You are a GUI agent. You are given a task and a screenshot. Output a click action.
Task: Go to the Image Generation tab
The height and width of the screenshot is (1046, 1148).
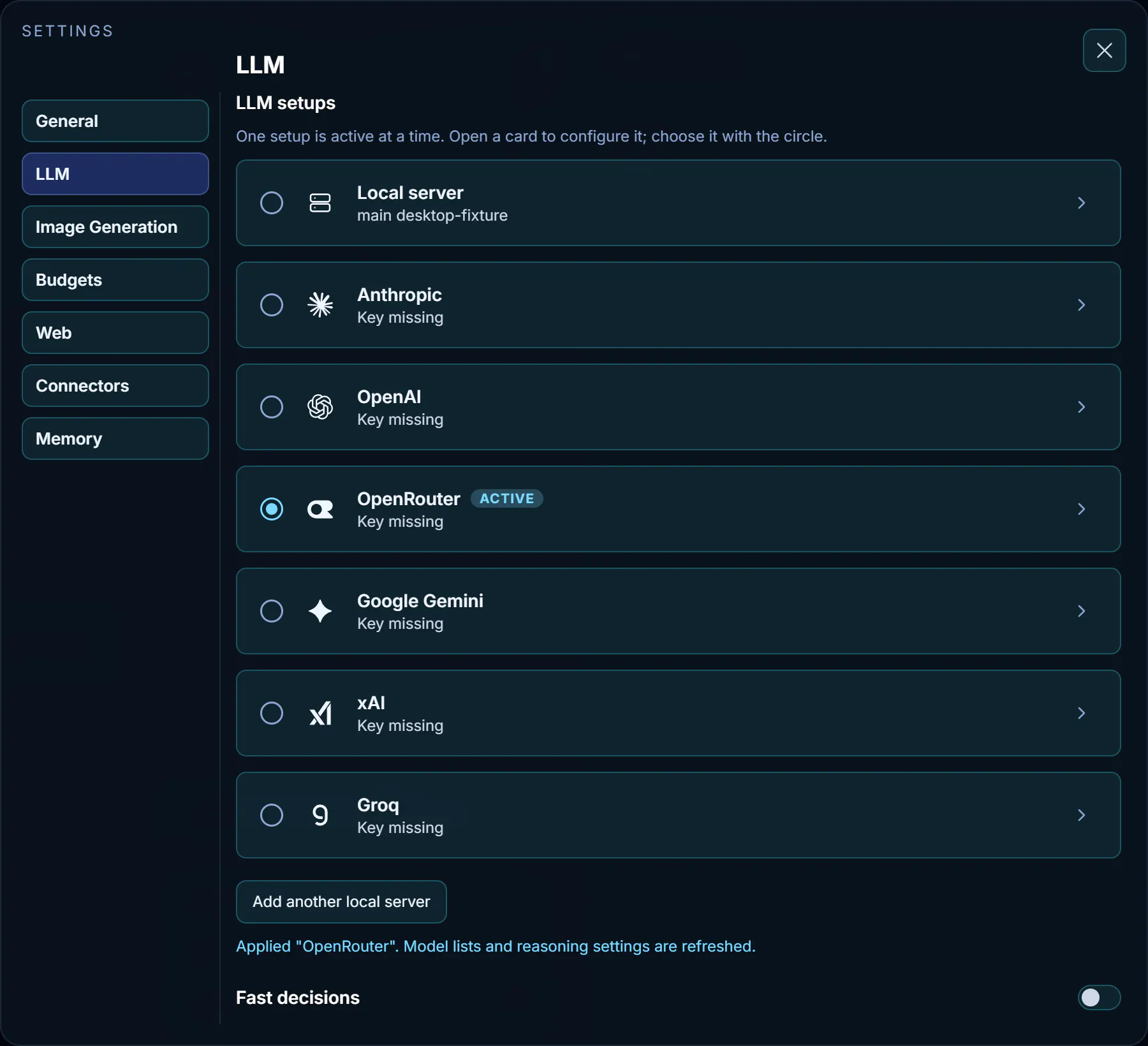click(115, 227)
